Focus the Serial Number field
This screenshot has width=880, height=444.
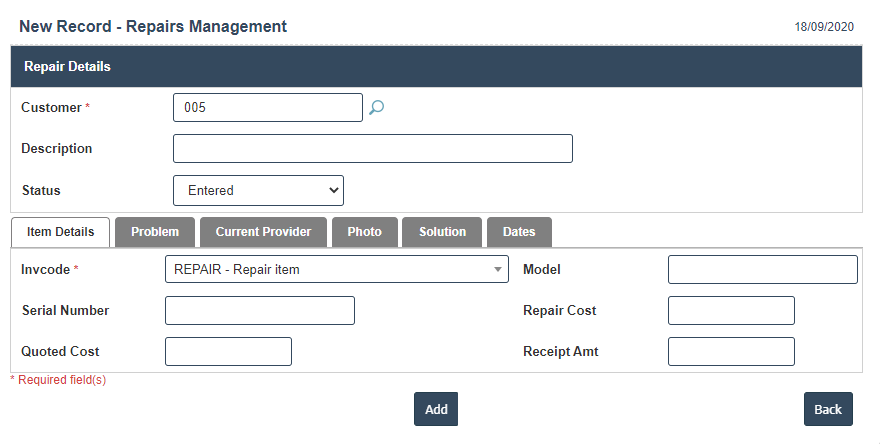259,311
